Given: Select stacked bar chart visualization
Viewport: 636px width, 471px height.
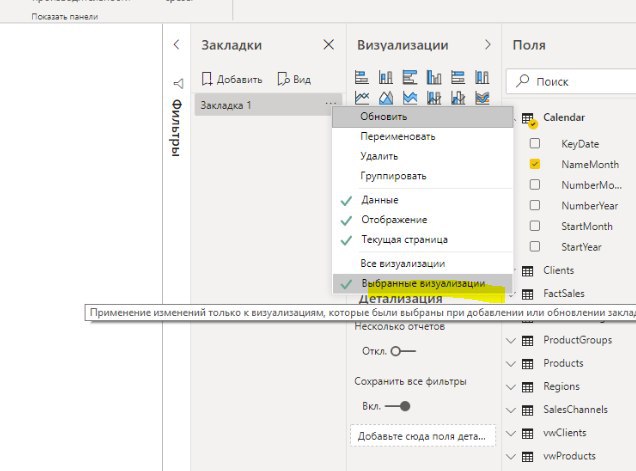Looking at the screenshot, I should [x=361, y=77].
